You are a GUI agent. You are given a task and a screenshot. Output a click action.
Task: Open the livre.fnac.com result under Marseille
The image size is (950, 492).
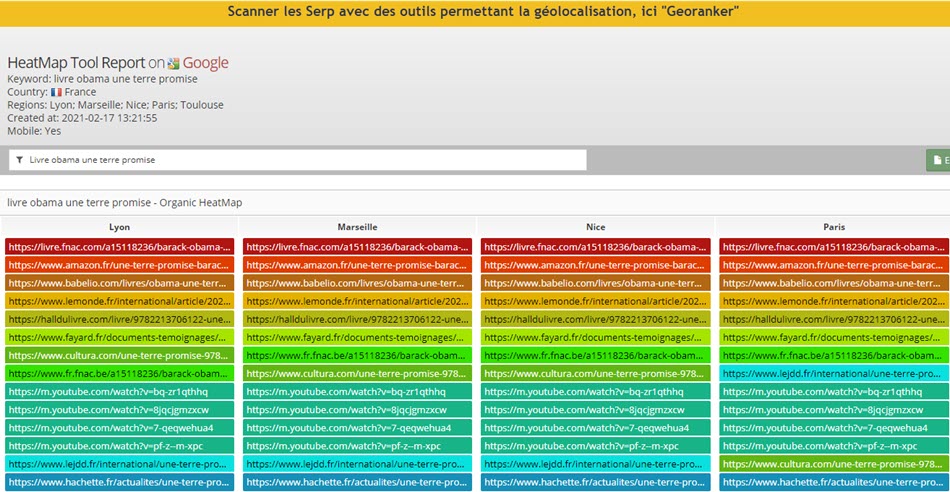(357, 247)
